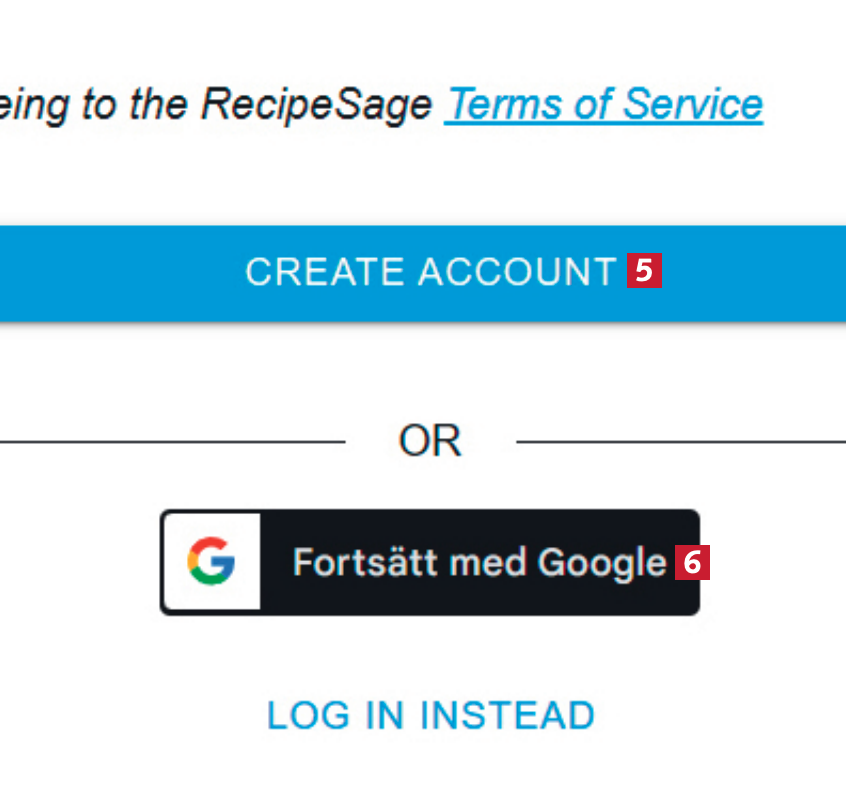Click the red number 5 marker

(x=644, y=271)
